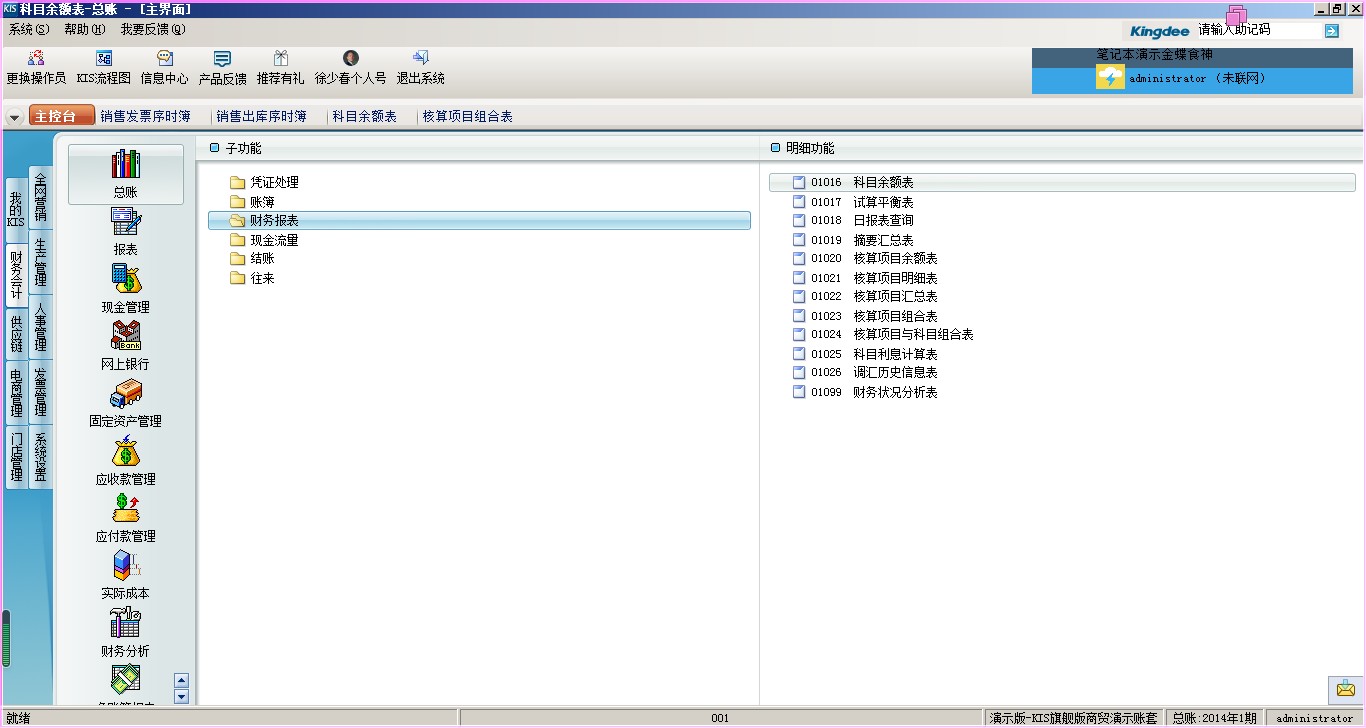The image size is (1366, 728).
Task: Open 01024 核算项目与科目组合表 function
Action: [883, 334]
